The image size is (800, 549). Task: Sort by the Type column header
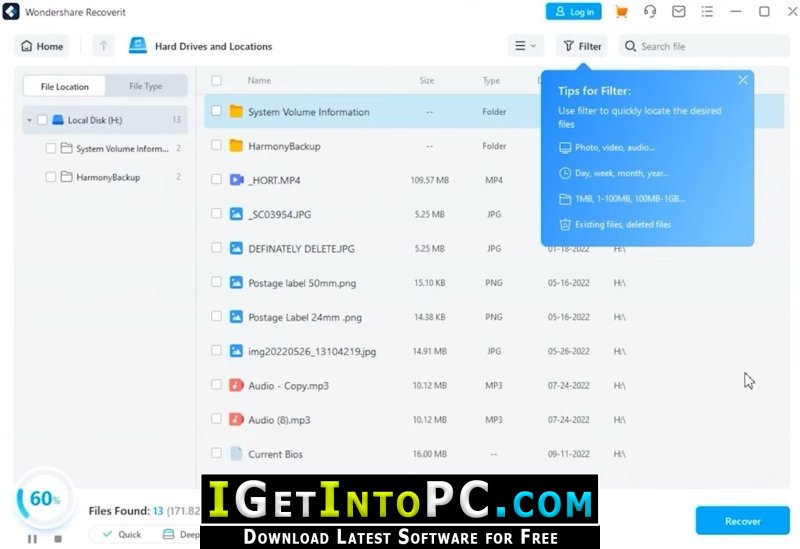[x=491, y=80]
